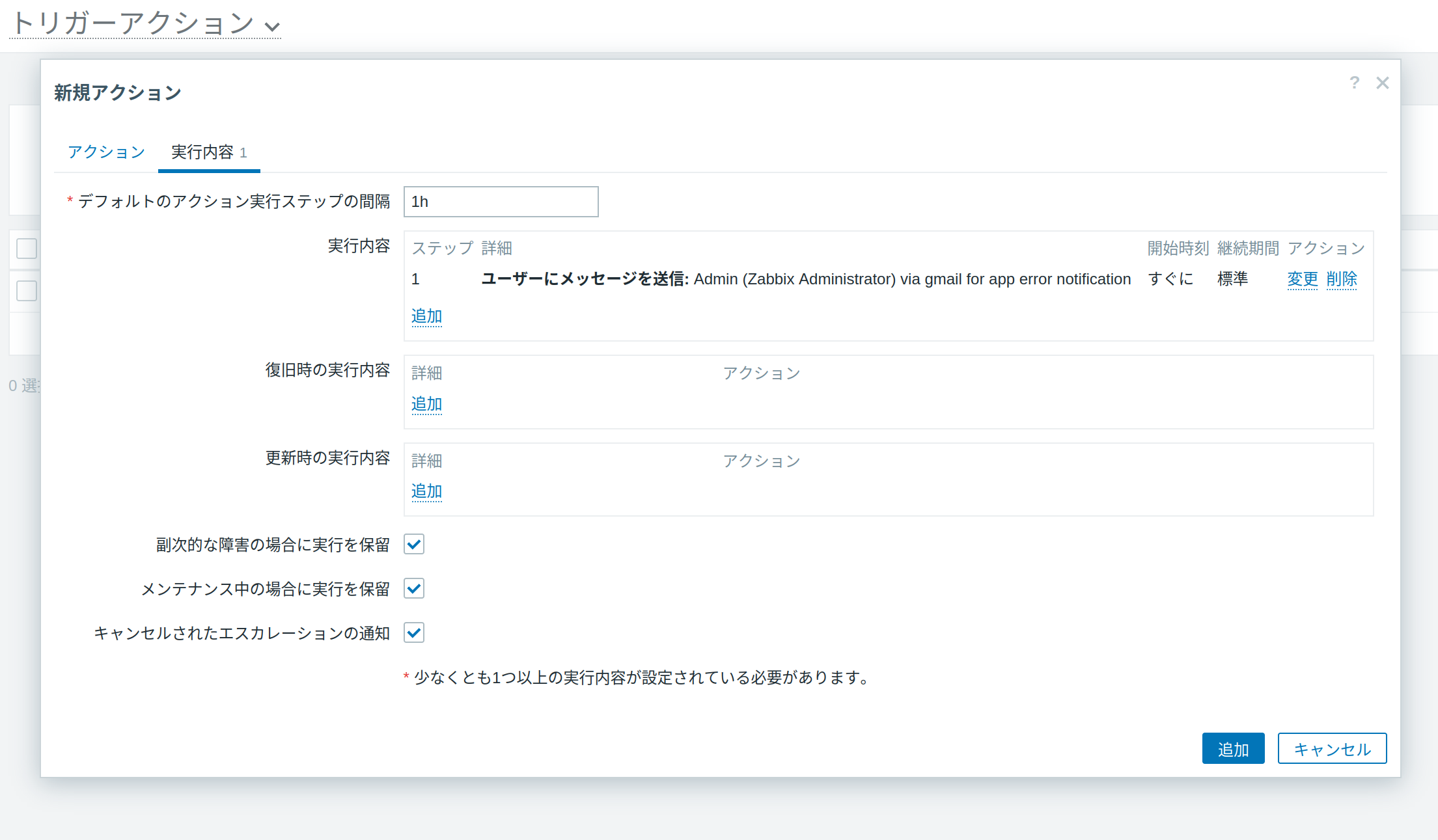Select the header checkbox in background list
Viewport: 1438px width, 840px height.
pos(26,249)
